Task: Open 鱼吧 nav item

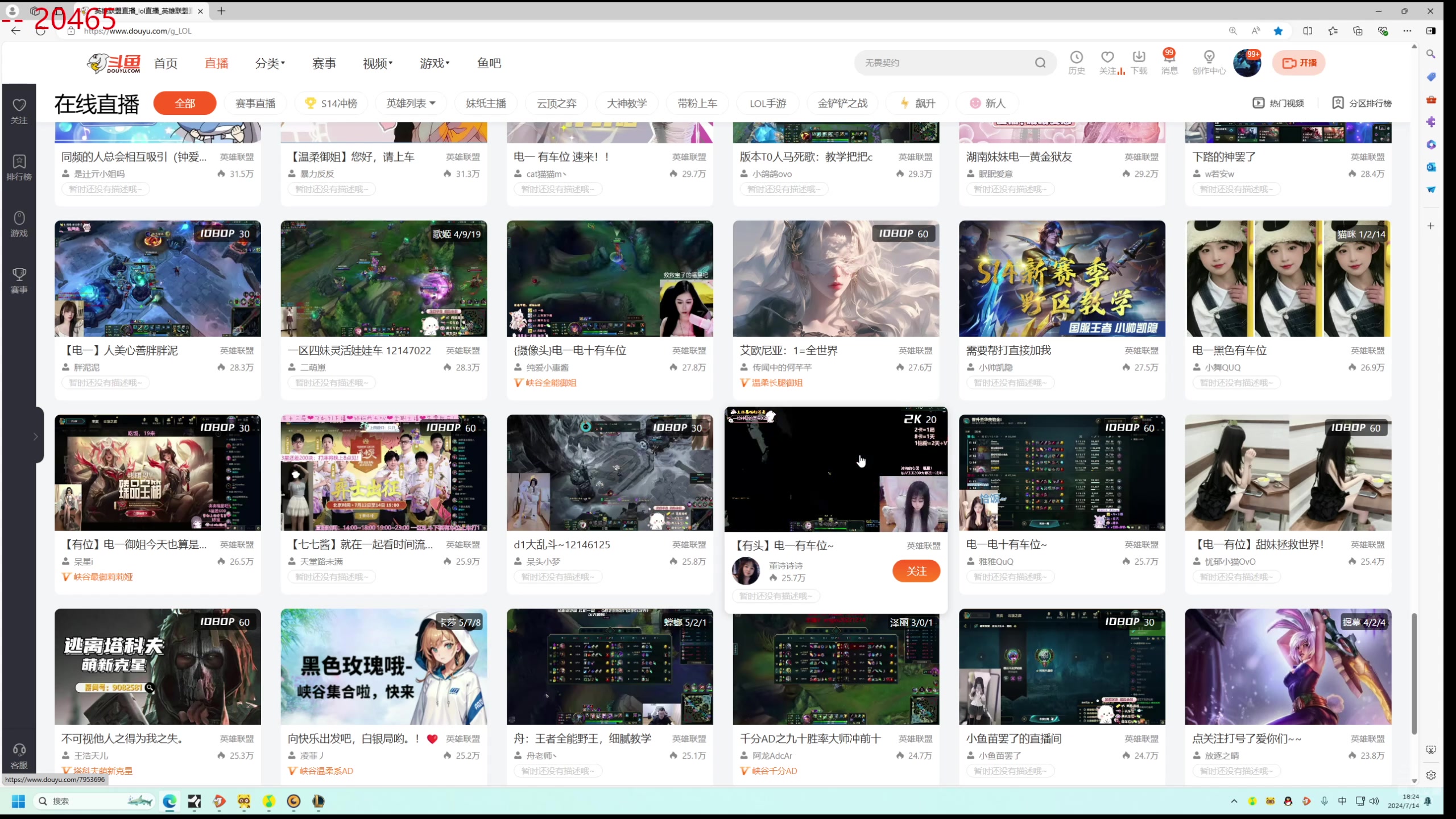Action: pos(489,63)
